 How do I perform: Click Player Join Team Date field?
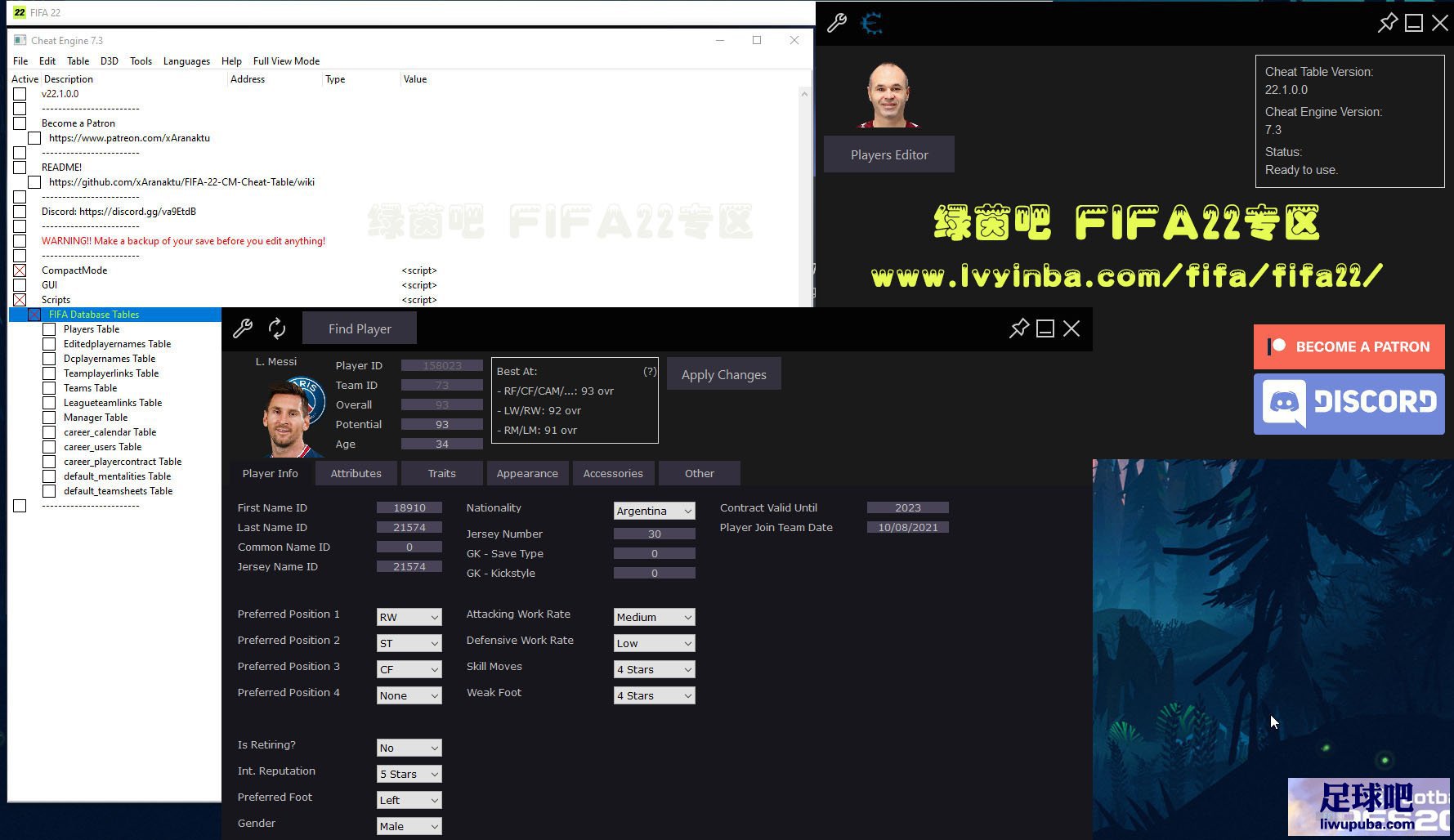click(907, 527)
